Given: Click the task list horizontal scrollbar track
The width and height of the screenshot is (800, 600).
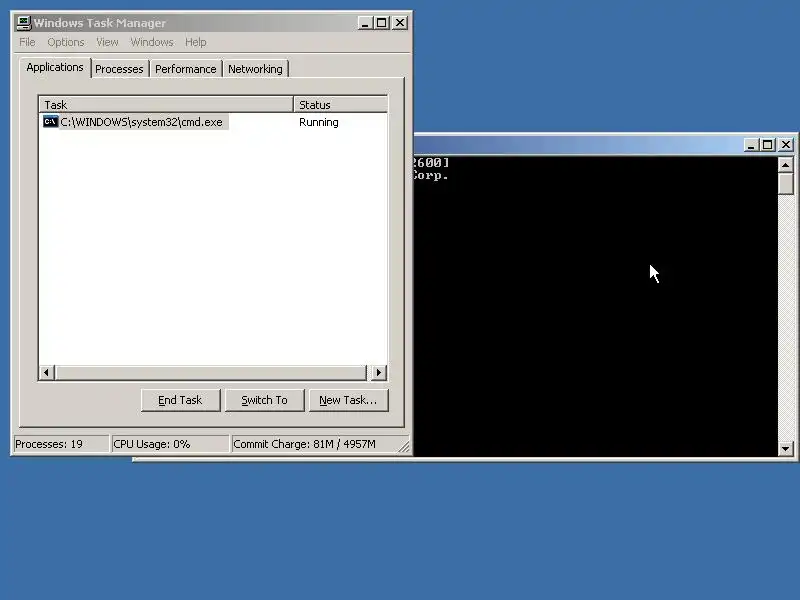Looking at the screenshot, I should tap(211, 372).
